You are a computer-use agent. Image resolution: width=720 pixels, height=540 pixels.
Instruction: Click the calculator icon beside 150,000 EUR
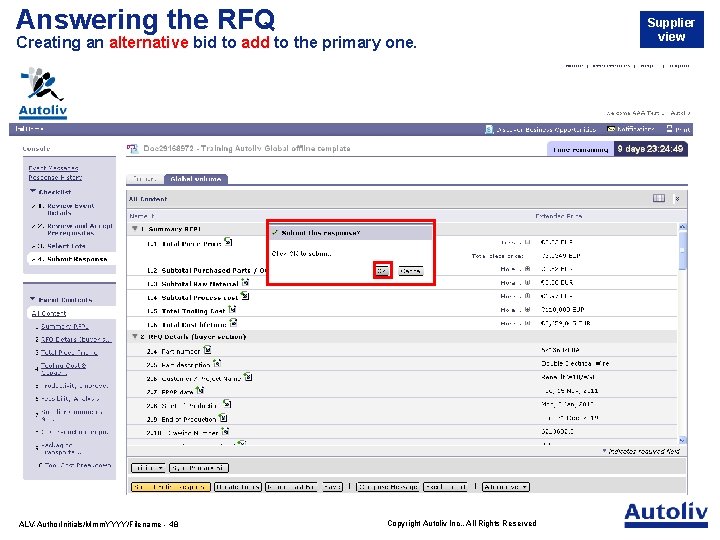click(527, 309)
